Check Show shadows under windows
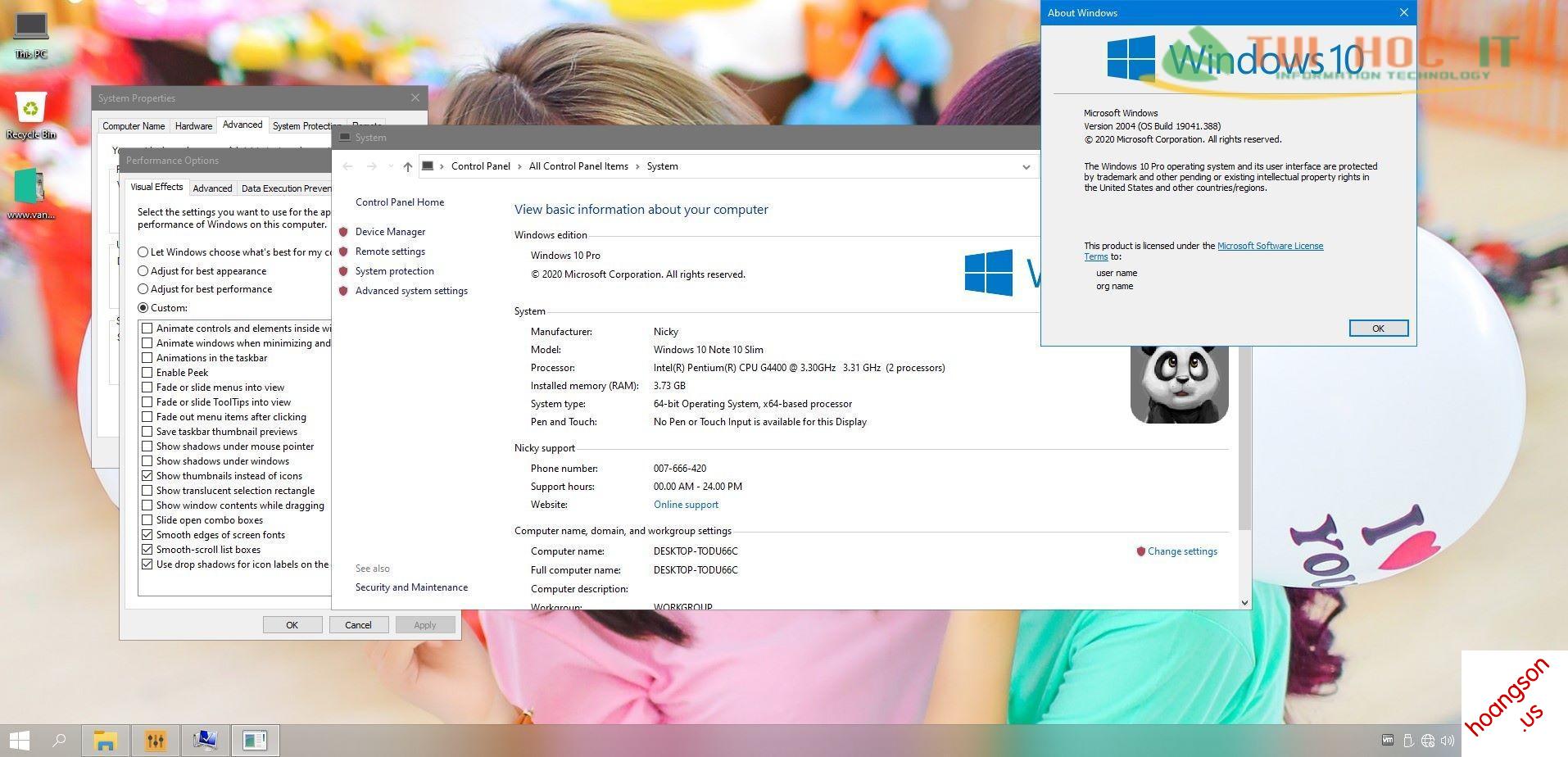 point(147,461)
